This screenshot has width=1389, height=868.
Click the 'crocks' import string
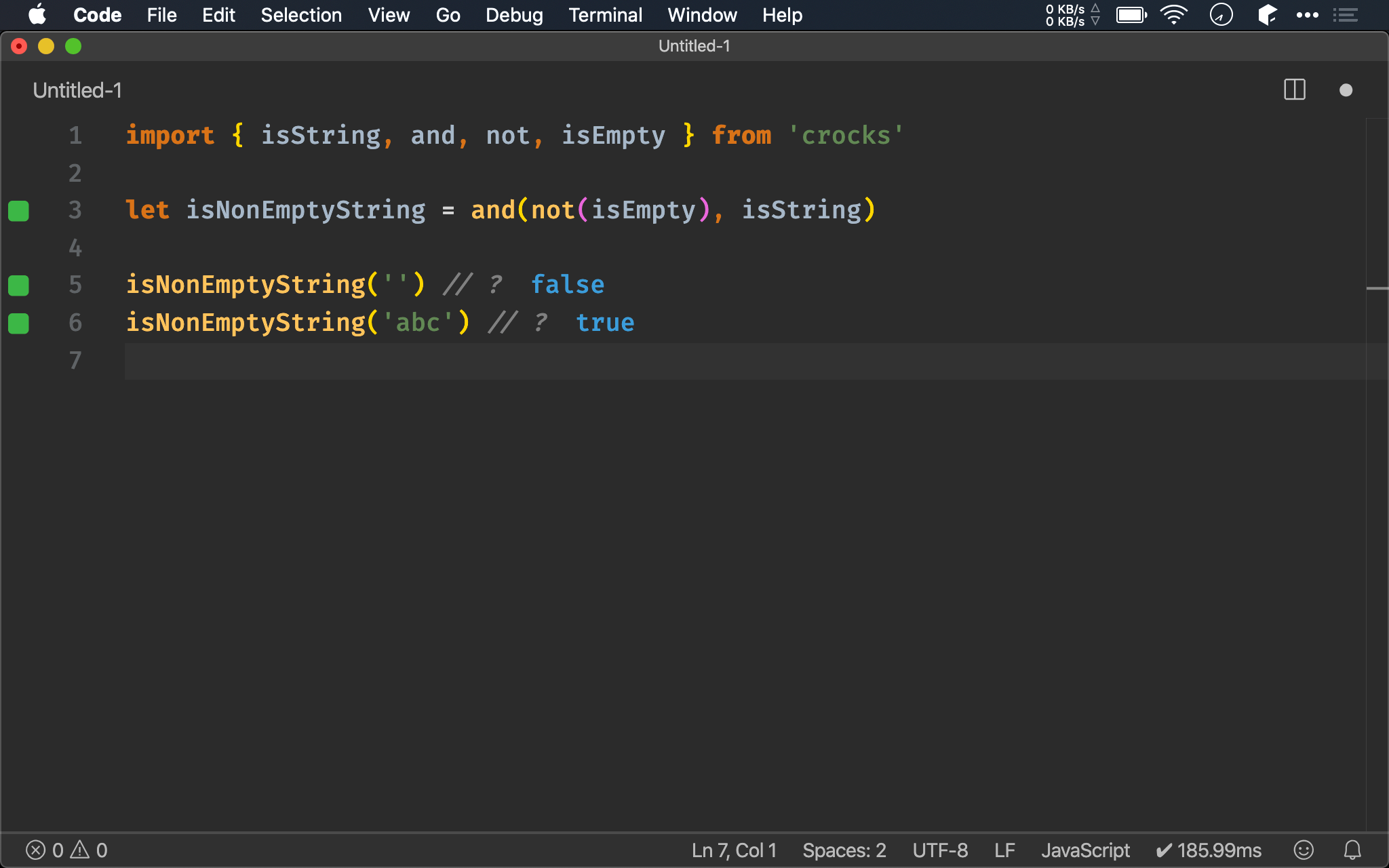coord(846,136)
